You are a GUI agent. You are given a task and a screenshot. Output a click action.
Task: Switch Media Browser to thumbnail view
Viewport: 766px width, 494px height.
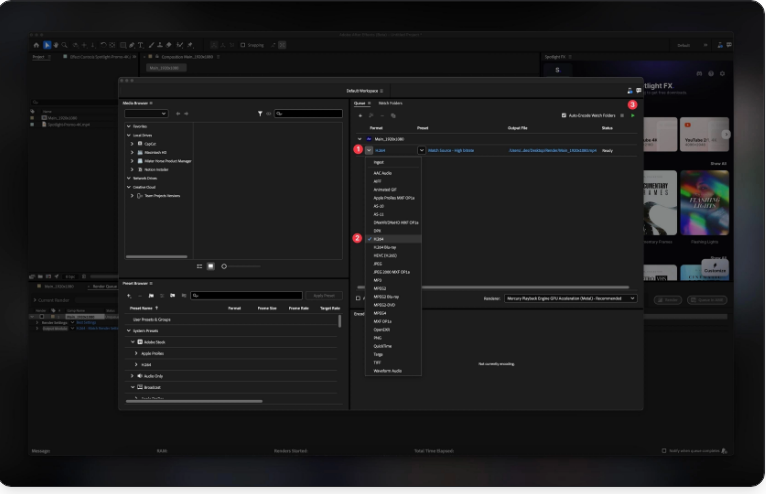[211, 266]
